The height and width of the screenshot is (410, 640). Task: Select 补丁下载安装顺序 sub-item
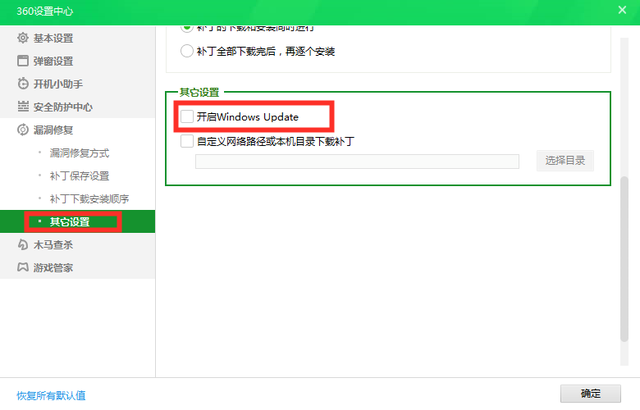pos(89,199)
